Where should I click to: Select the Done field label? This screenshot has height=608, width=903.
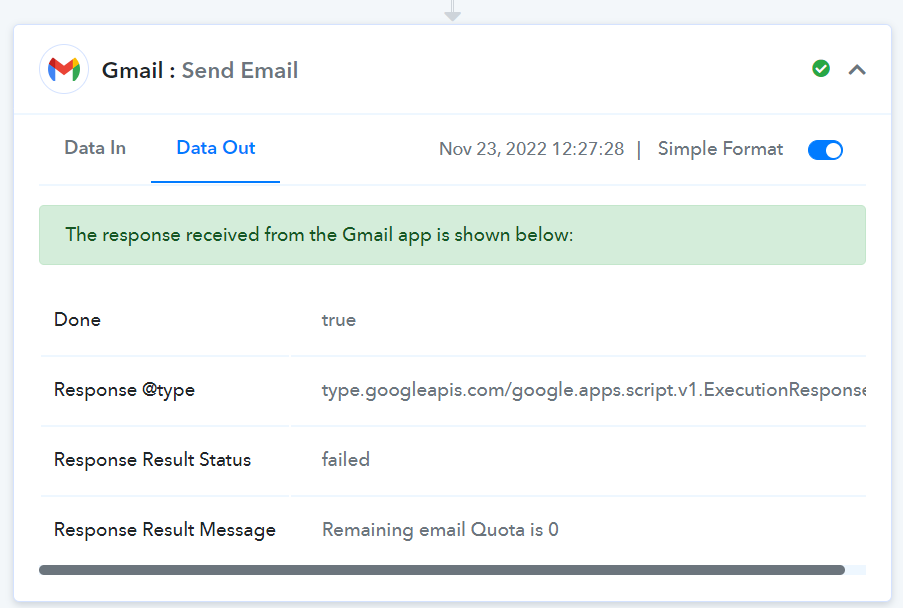click(x=77, y=320)
